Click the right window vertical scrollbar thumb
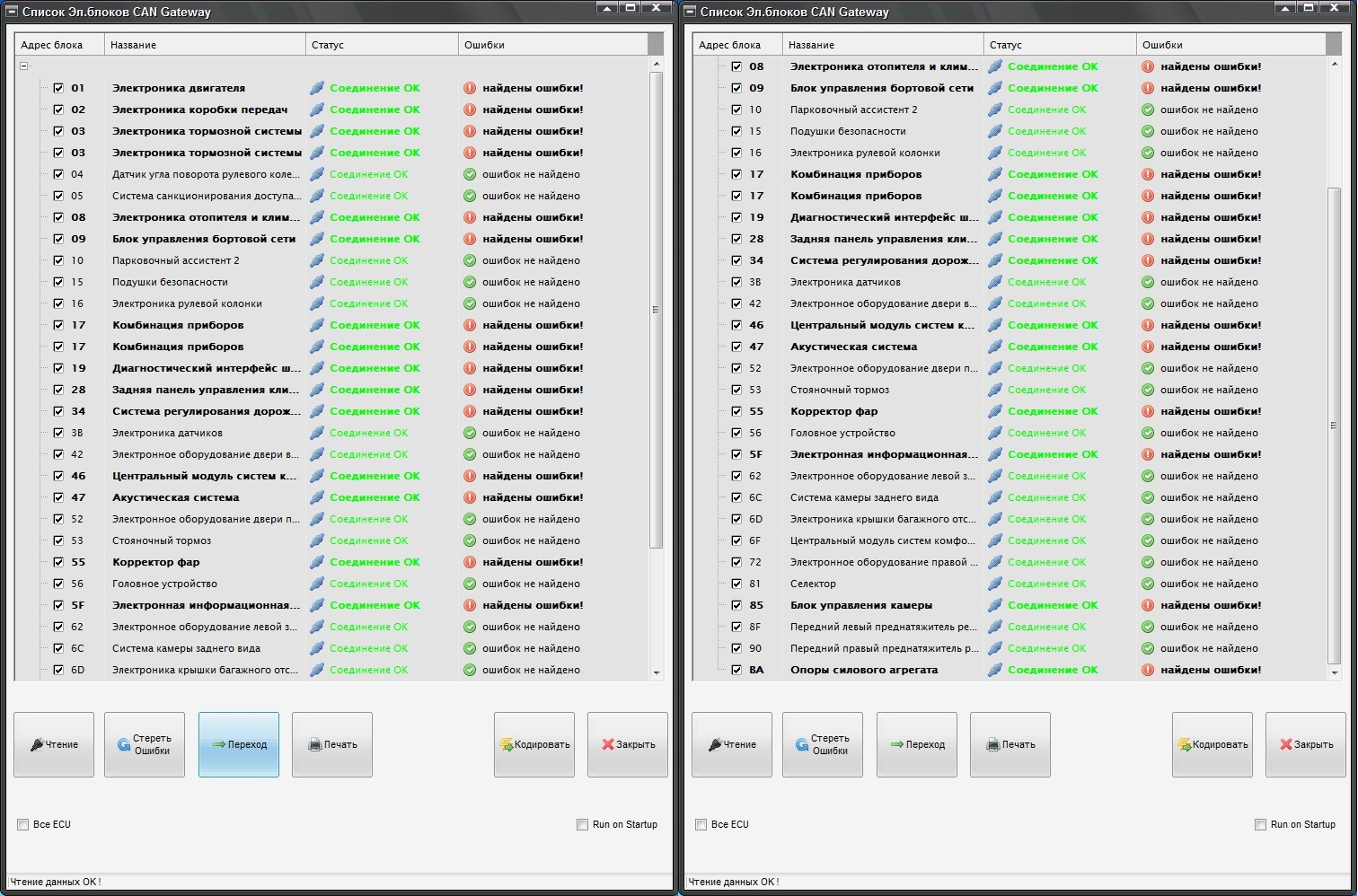The width and height of the screenshot is (1358, 896). click(x=1335, y=426)
